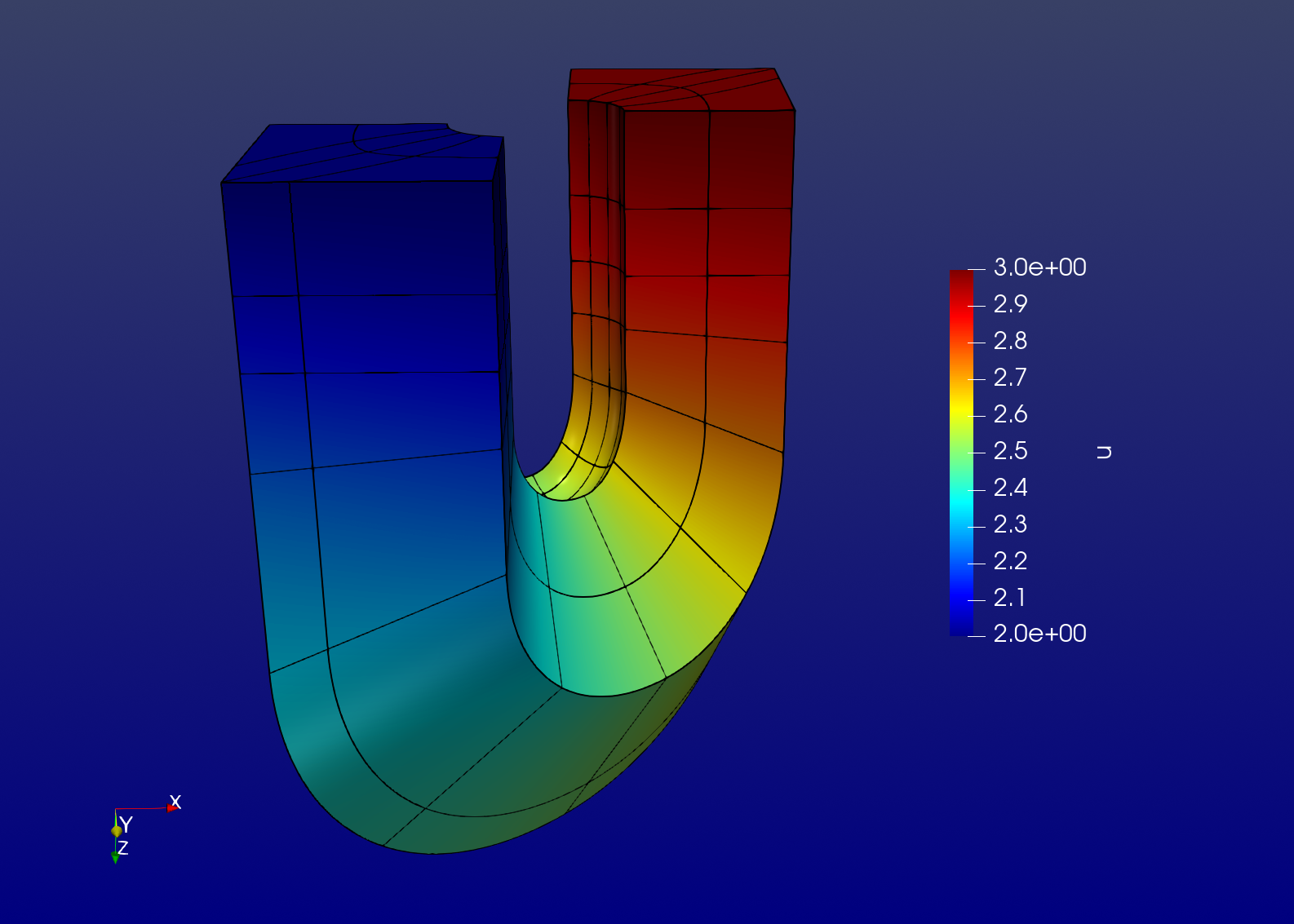This screenshot has height=924, width=1294.
Task: Click the large blue front face of left arm
Action: 400,367
